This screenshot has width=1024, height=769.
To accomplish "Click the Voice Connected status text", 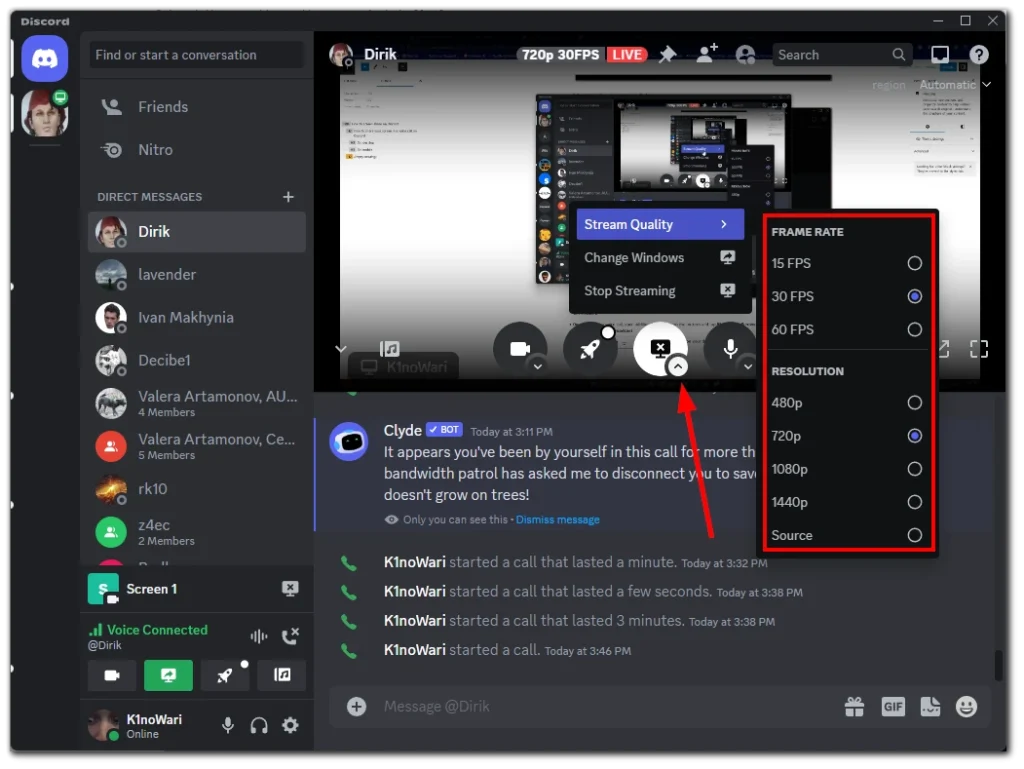I will point(157,630).
